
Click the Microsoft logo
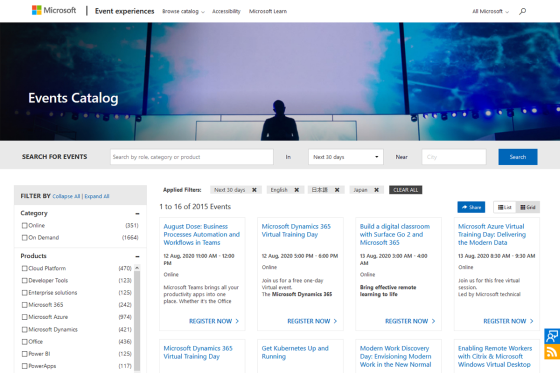tap(54, 10)
